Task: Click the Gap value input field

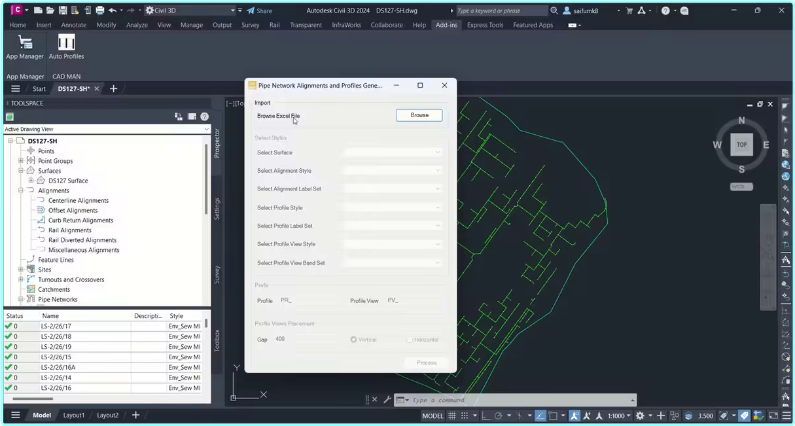Action: tap(307, 339)
